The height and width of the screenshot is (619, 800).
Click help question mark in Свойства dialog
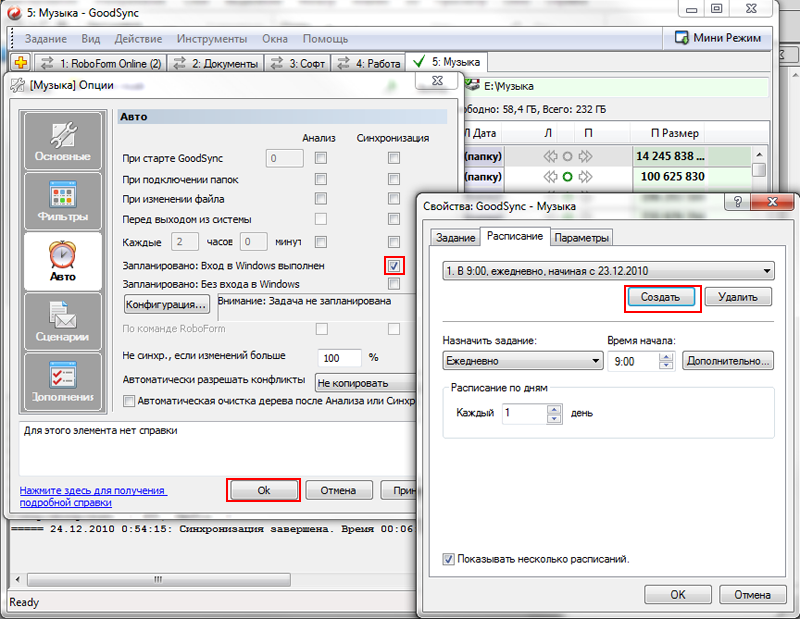click(x=737, y=201)
